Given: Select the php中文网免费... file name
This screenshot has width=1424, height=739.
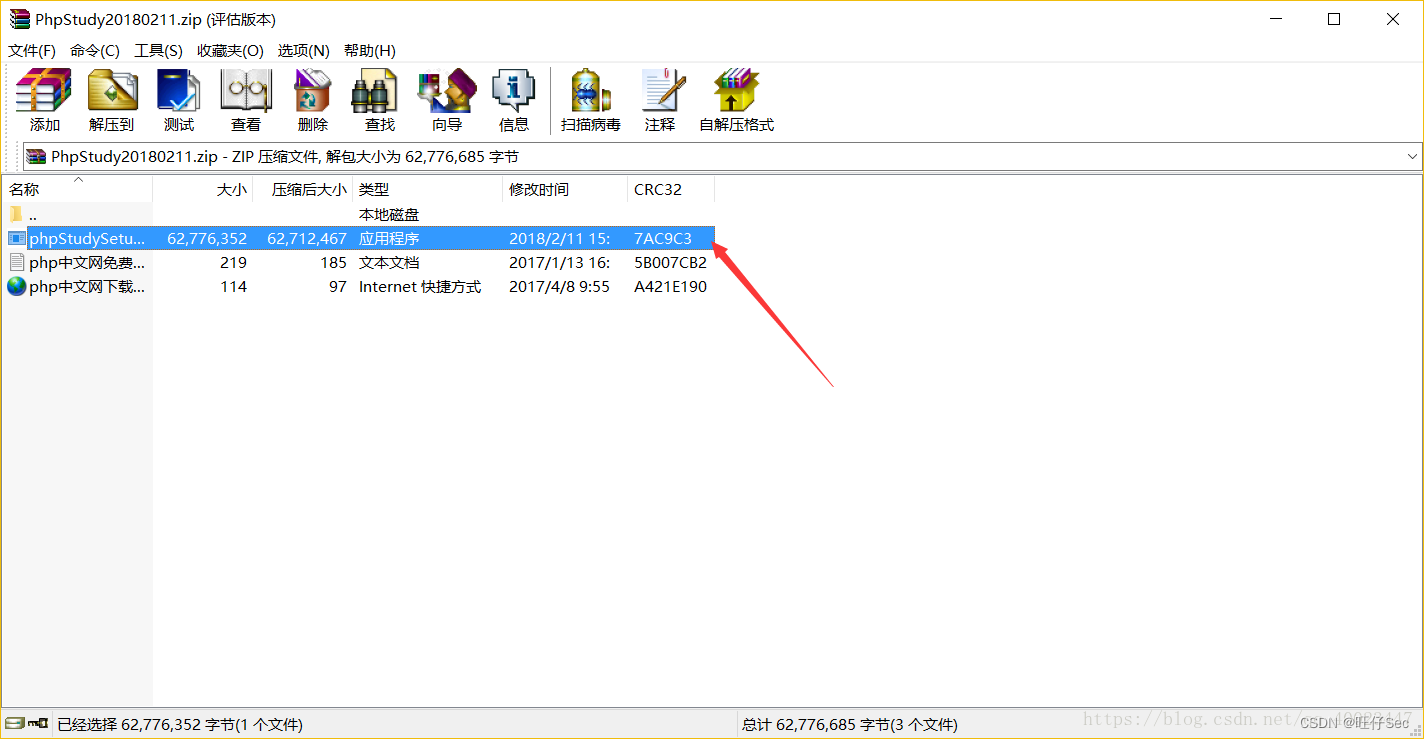Looking at the screenshot, I should pos(87,263).
